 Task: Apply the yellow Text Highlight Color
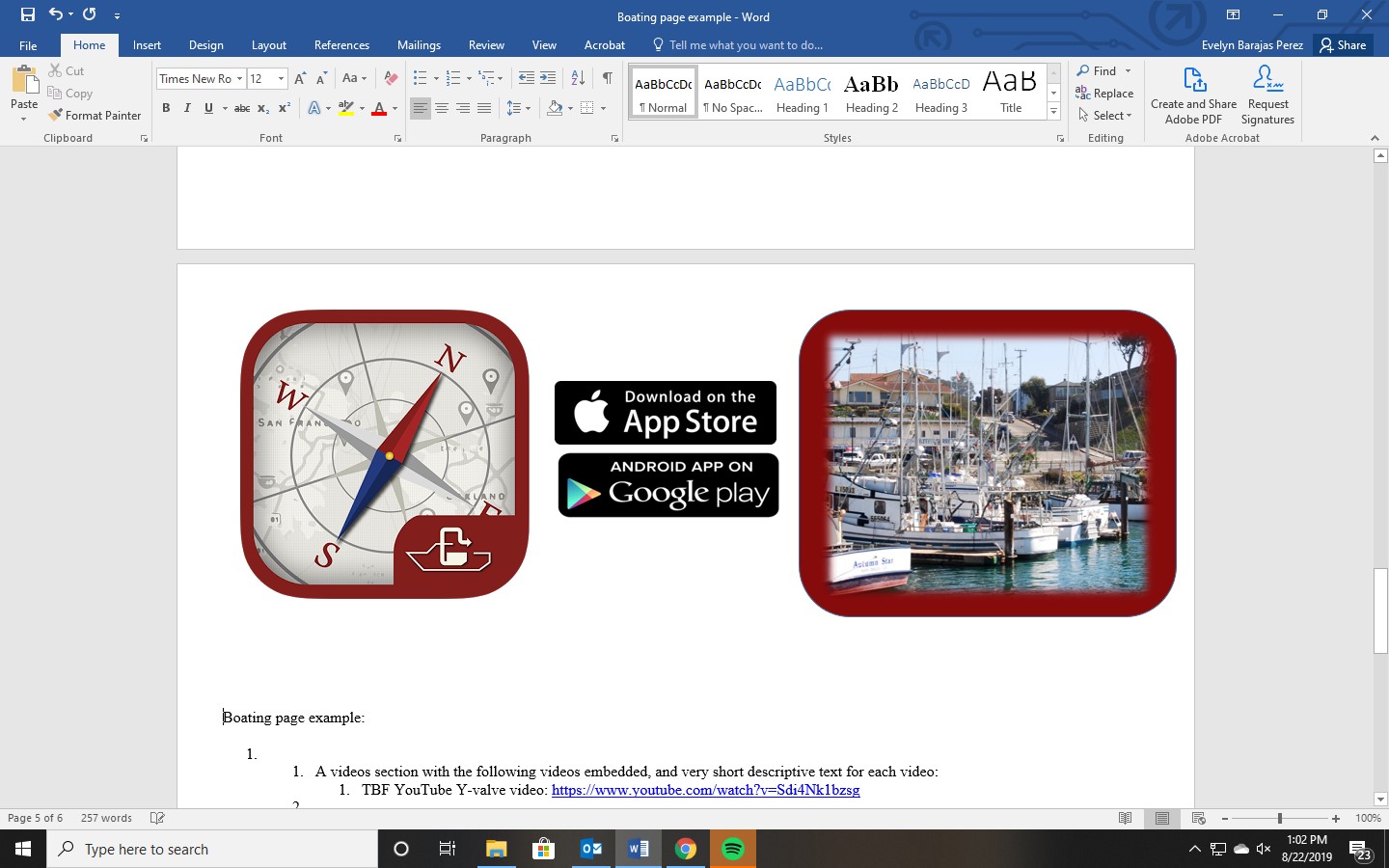pyautogui.click(x=346, y=108)
